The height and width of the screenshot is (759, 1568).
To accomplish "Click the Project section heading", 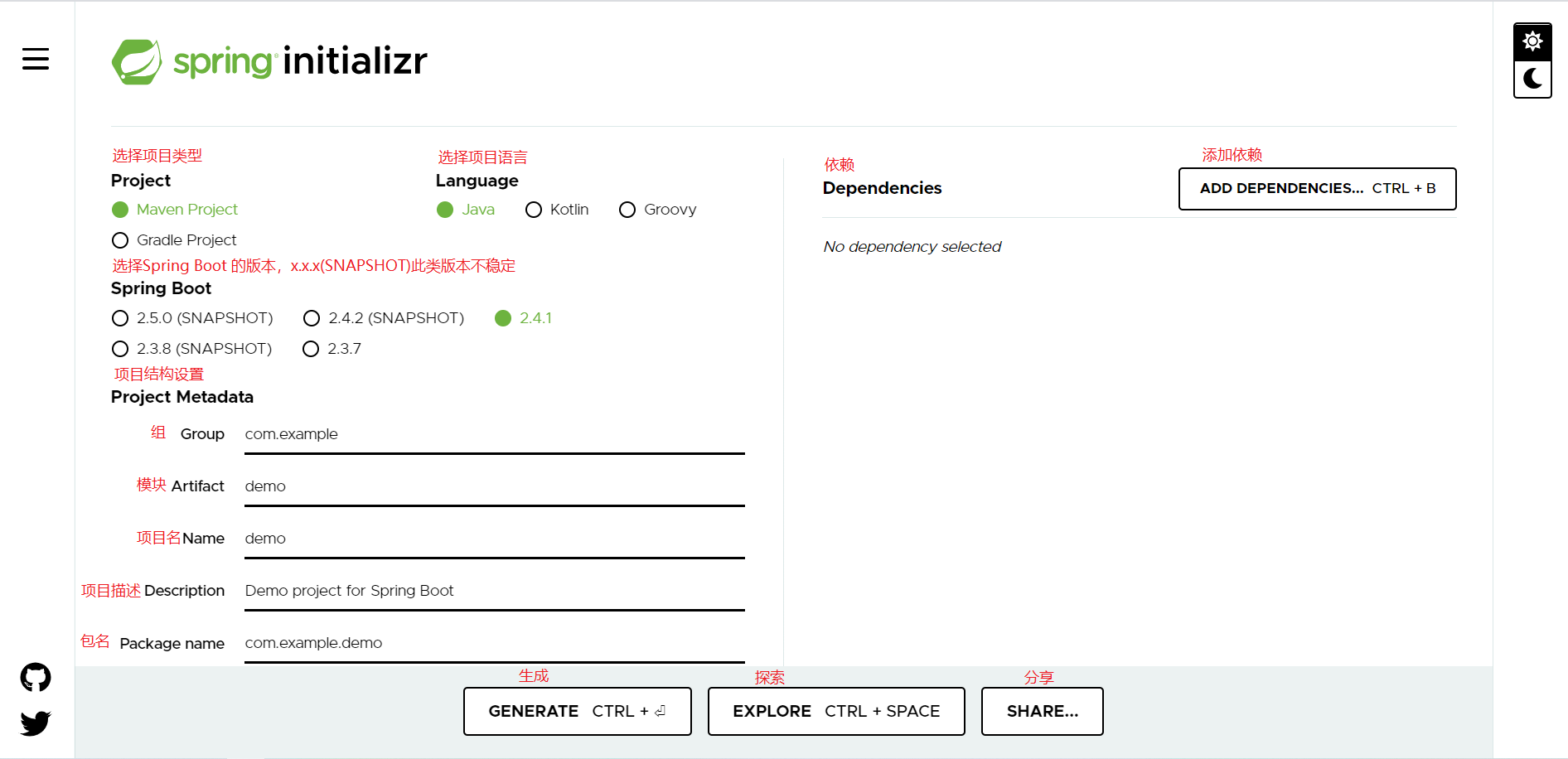I will pos(141,181).
